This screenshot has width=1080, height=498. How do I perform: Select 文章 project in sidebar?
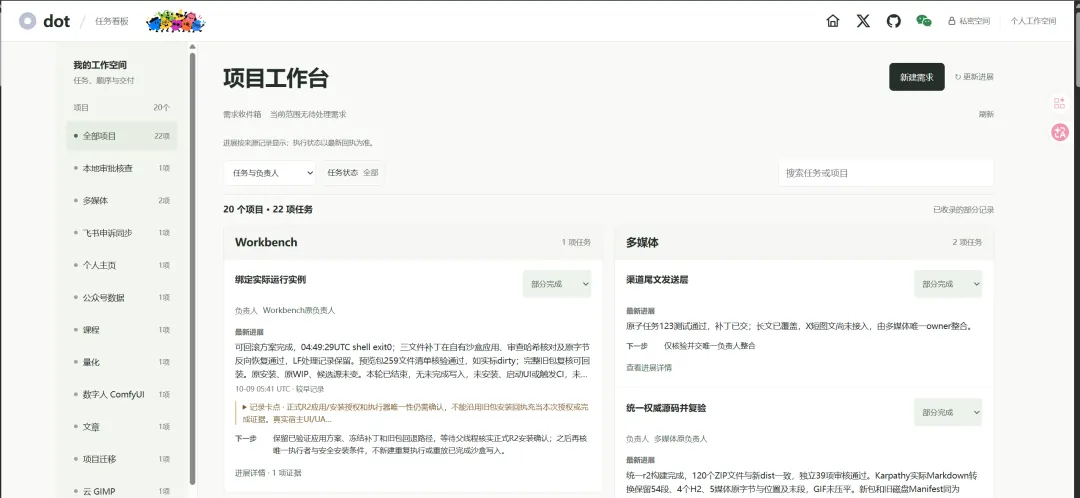click(122, 427)
